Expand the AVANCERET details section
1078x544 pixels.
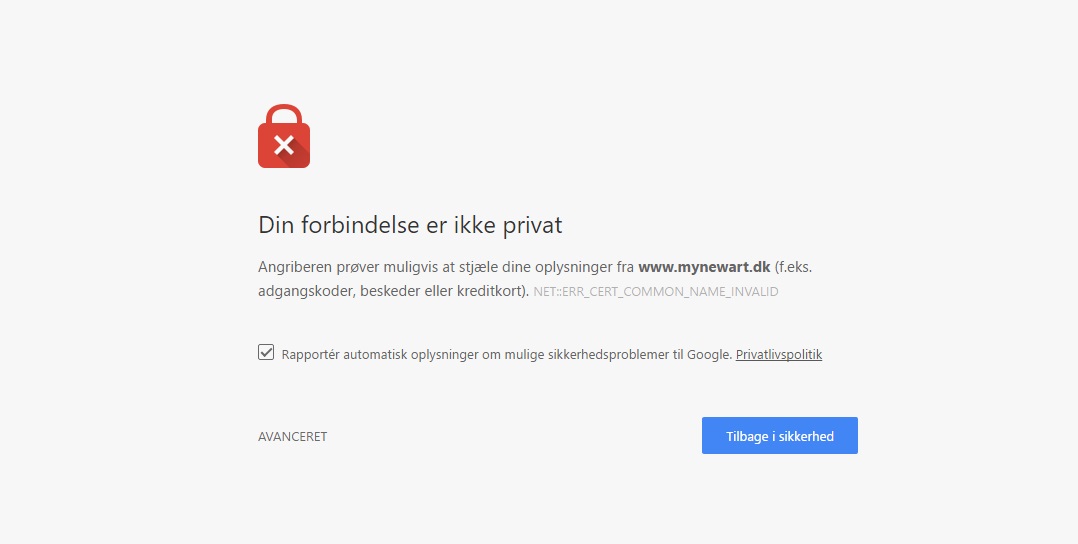292,437
